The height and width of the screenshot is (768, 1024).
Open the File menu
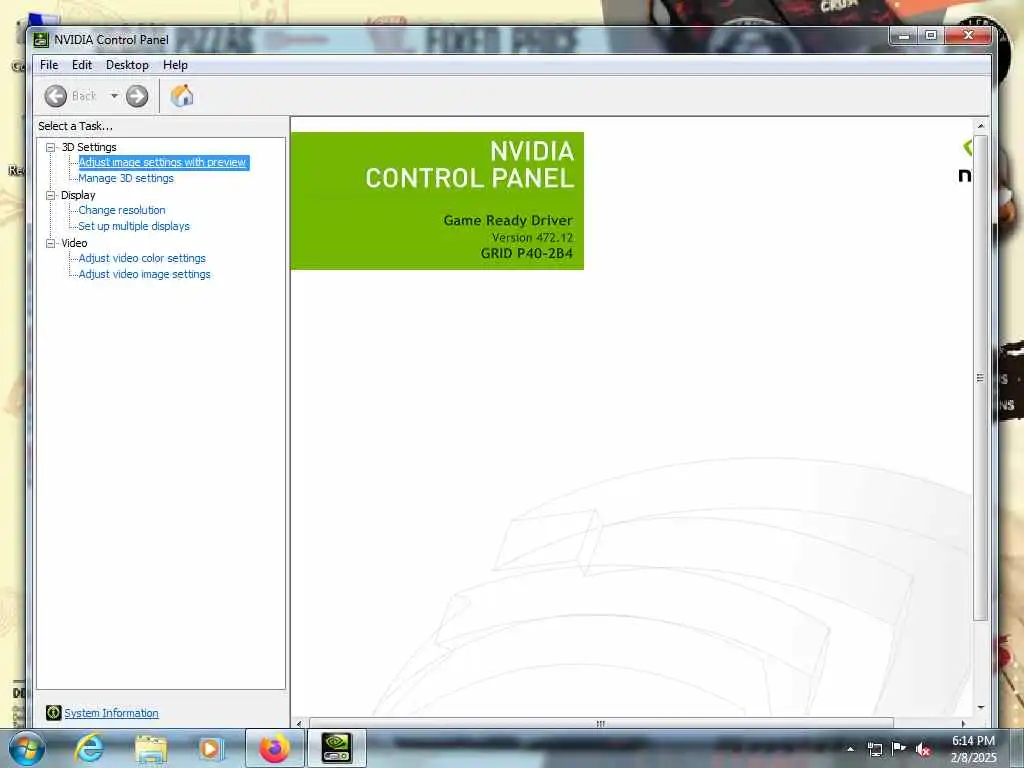tap(49, 65)
